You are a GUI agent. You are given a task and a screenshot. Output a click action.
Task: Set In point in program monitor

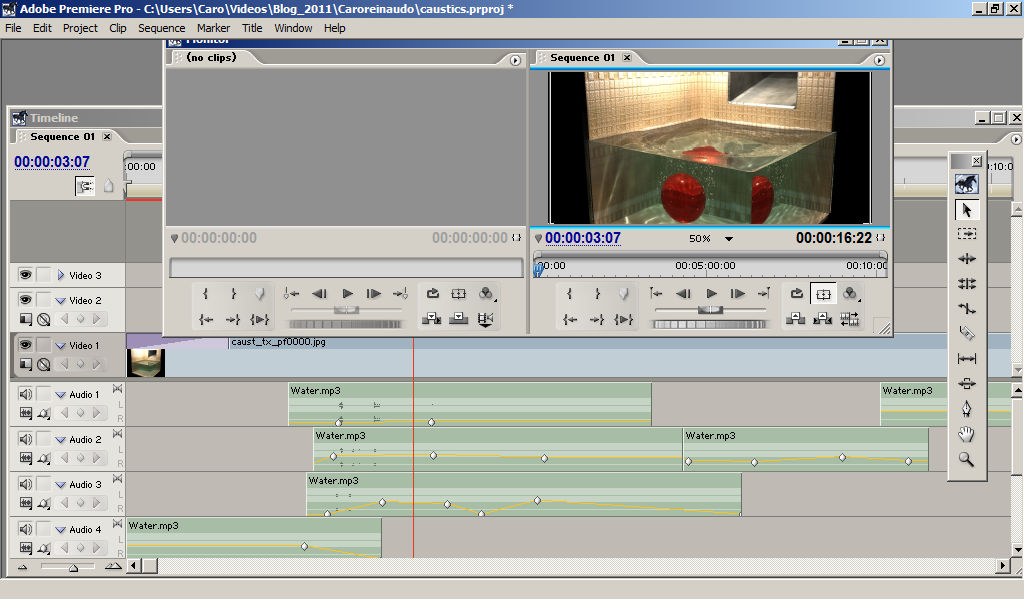[x=569, y=294]
